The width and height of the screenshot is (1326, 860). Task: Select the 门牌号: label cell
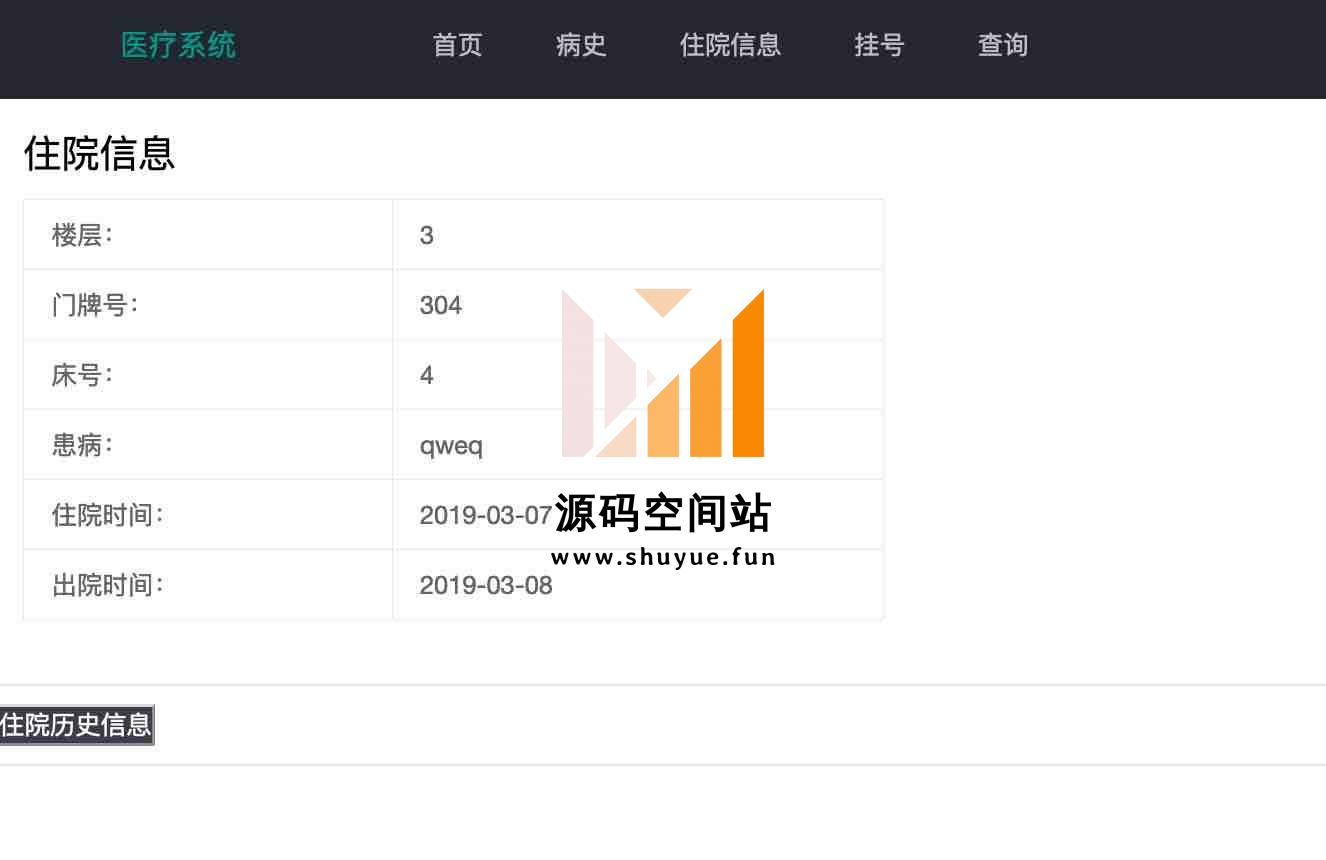click(208, 305)
